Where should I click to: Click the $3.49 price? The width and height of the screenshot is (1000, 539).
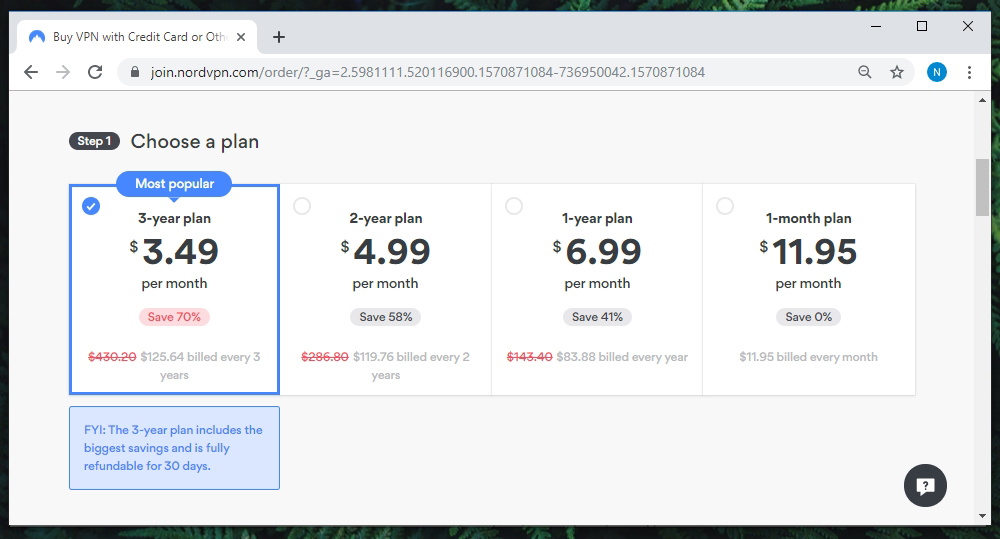(x=174, y=251)
